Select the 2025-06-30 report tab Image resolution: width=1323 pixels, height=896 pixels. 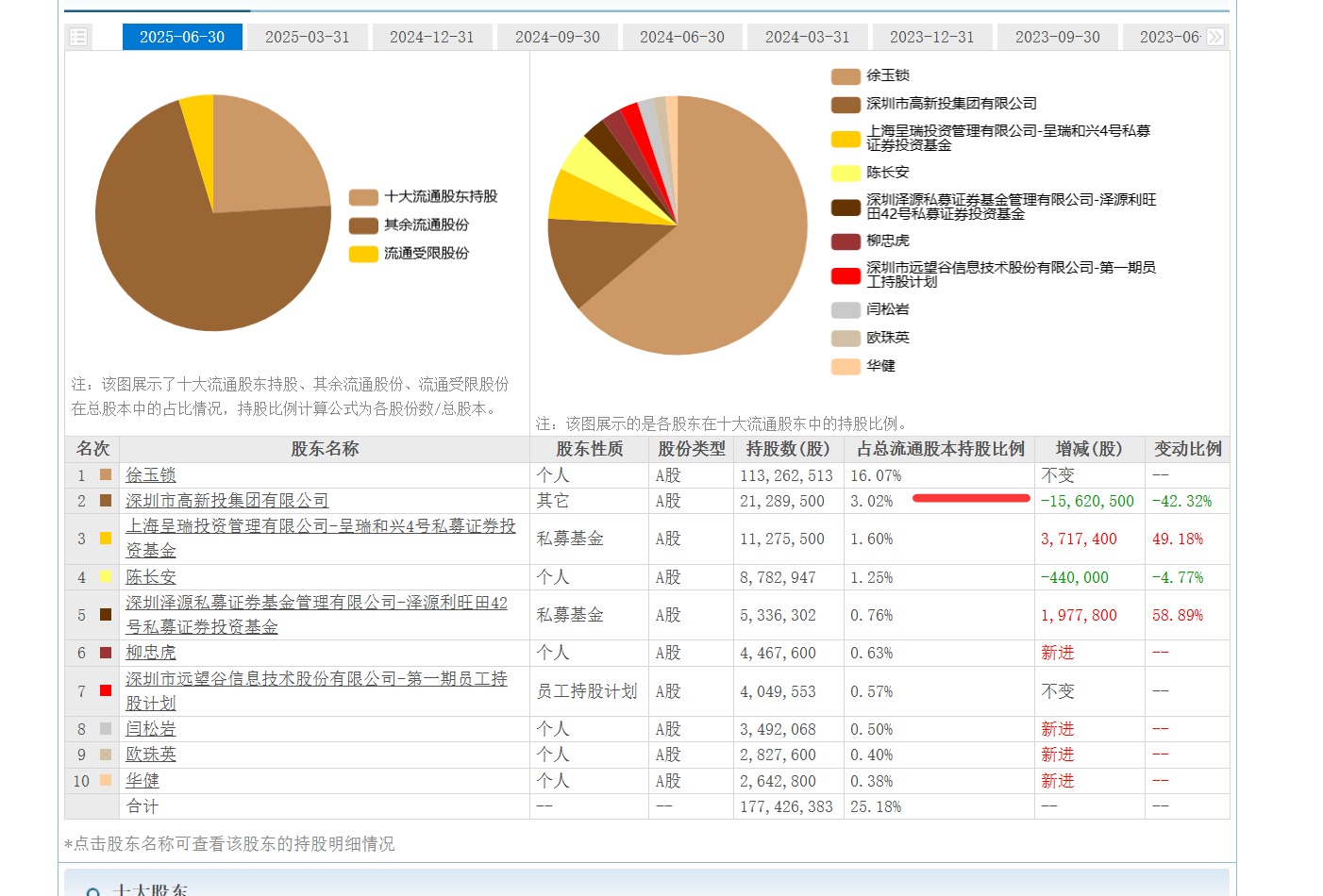[x=182, y=37]
